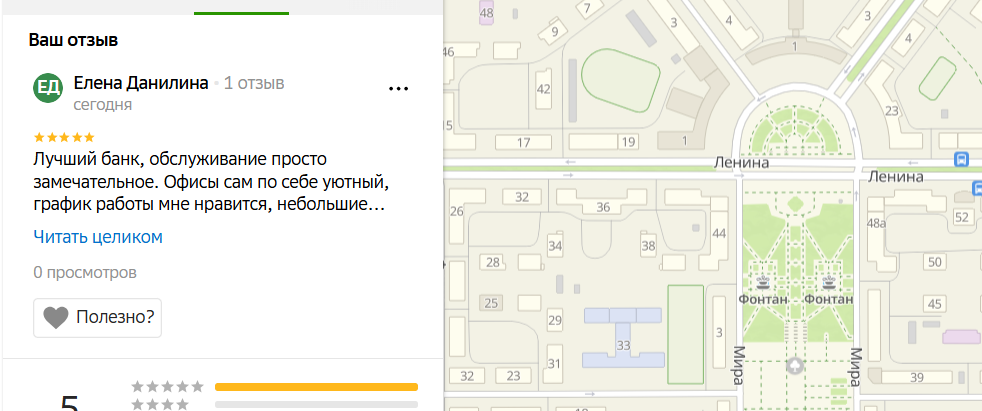
Task: Click the blue building numbered 33
Action: [623, 337]
